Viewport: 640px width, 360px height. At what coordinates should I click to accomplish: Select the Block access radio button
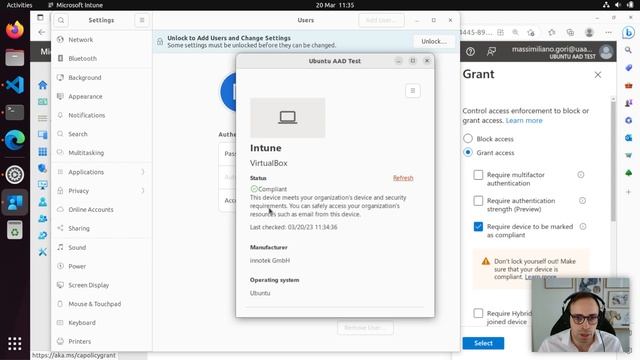tap(468, 138)
